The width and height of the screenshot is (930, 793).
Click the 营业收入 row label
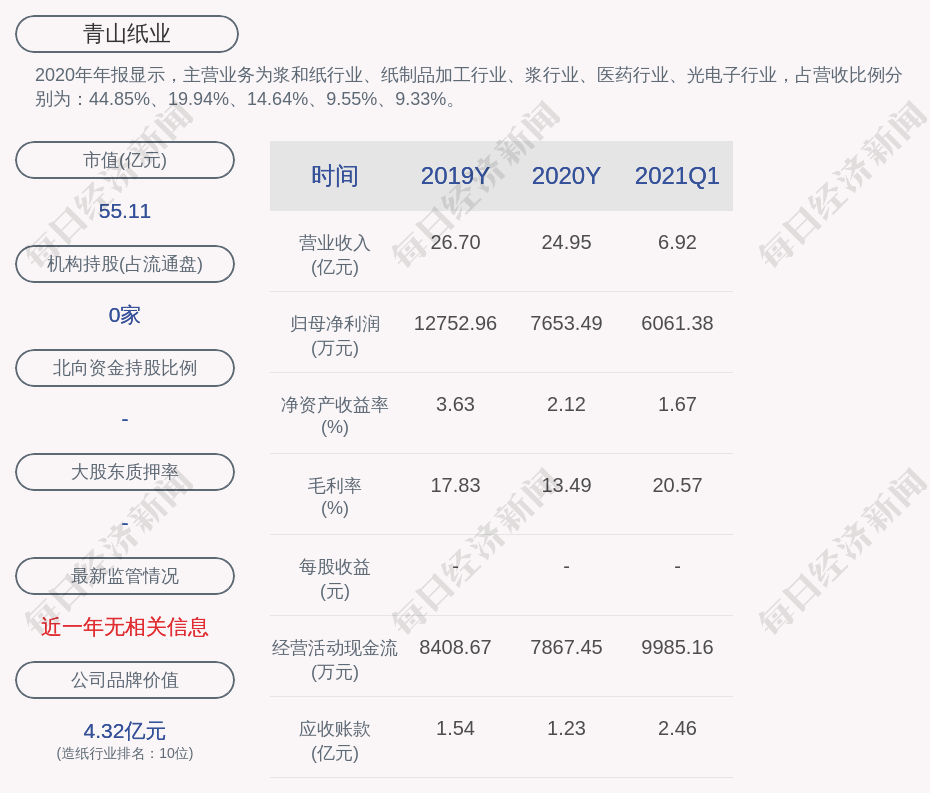(335, 254)
